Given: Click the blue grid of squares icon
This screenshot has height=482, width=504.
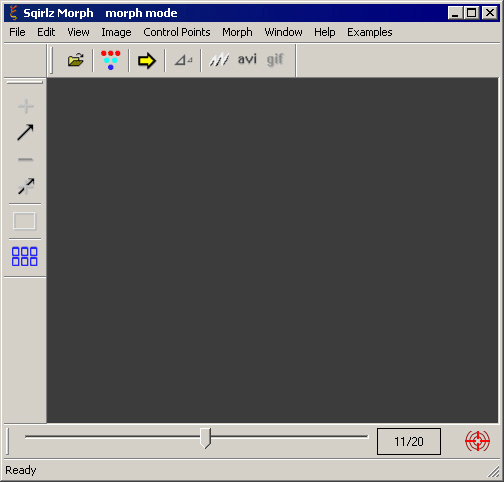Looking at the screenshot, I should pyautogui.click(x=25, y=256).
